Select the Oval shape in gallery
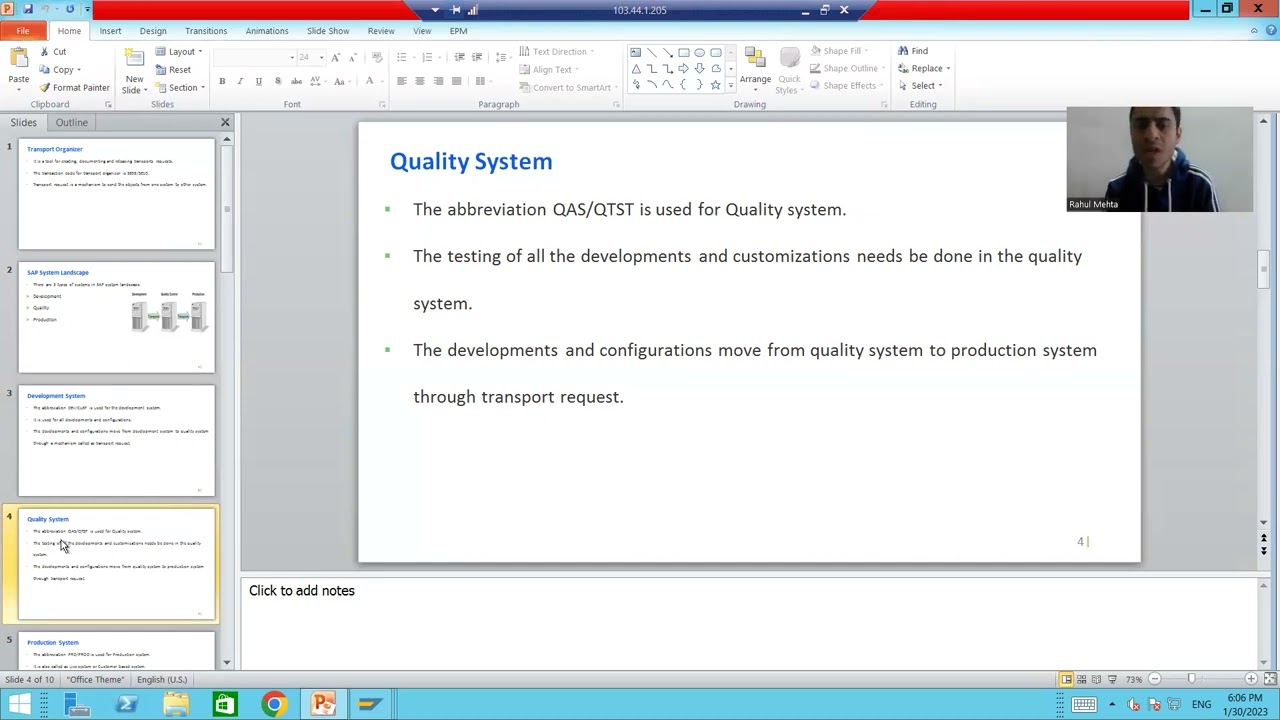Image resolution: width=1280 pixels, height=720 pixels. point(699,53)
